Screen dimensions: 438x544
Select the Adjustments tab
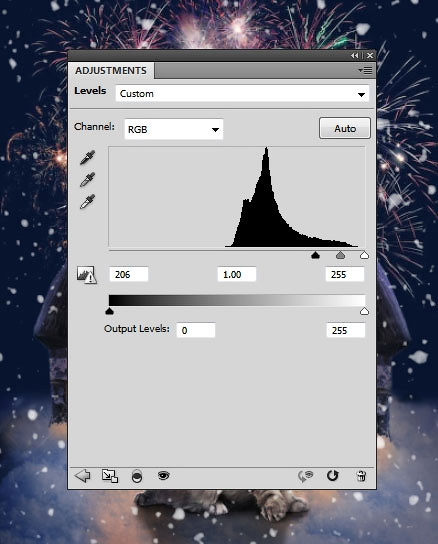tap(111, 71)
